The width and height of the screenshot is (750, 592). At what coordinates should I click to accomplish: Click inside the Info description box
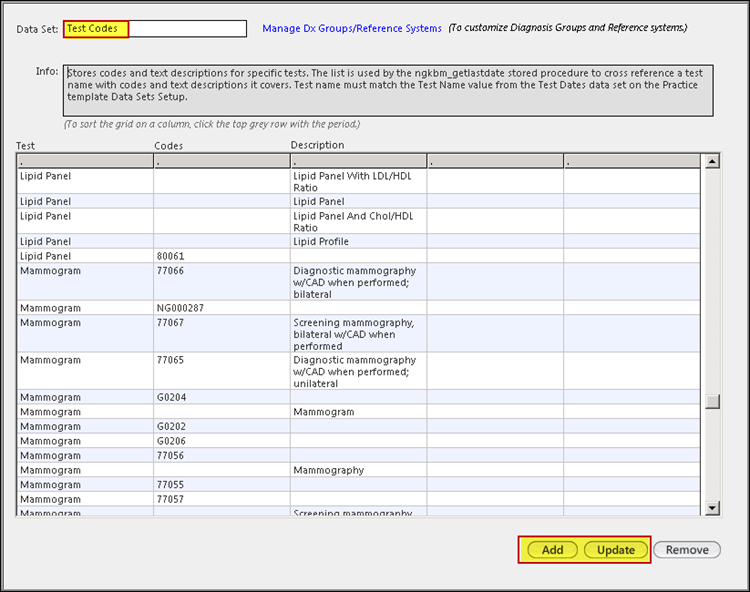click(x=388, y=90)
